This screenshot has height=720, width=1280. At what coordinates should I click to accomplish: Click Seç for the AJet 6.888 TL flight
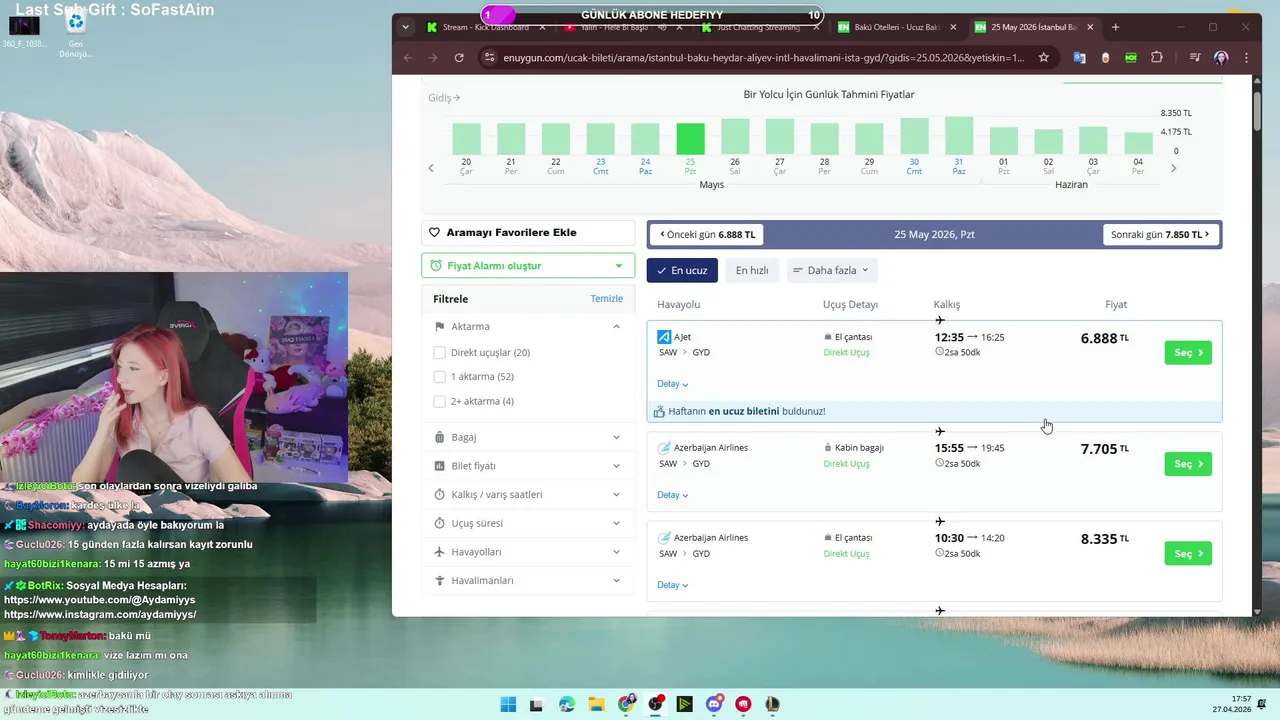[x=1188, y=353]
